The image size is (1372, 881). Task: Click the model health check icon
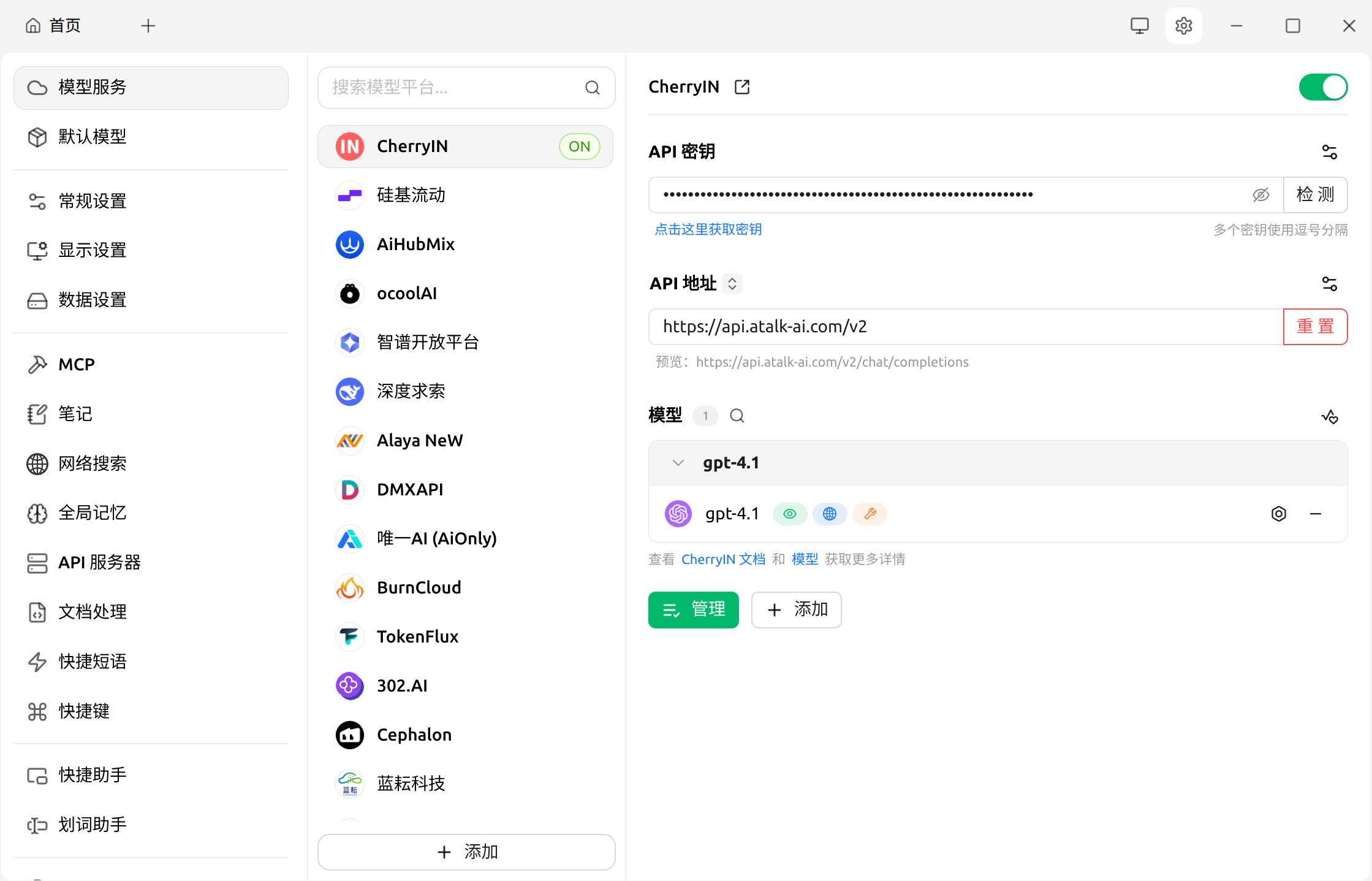(1329, 416)
